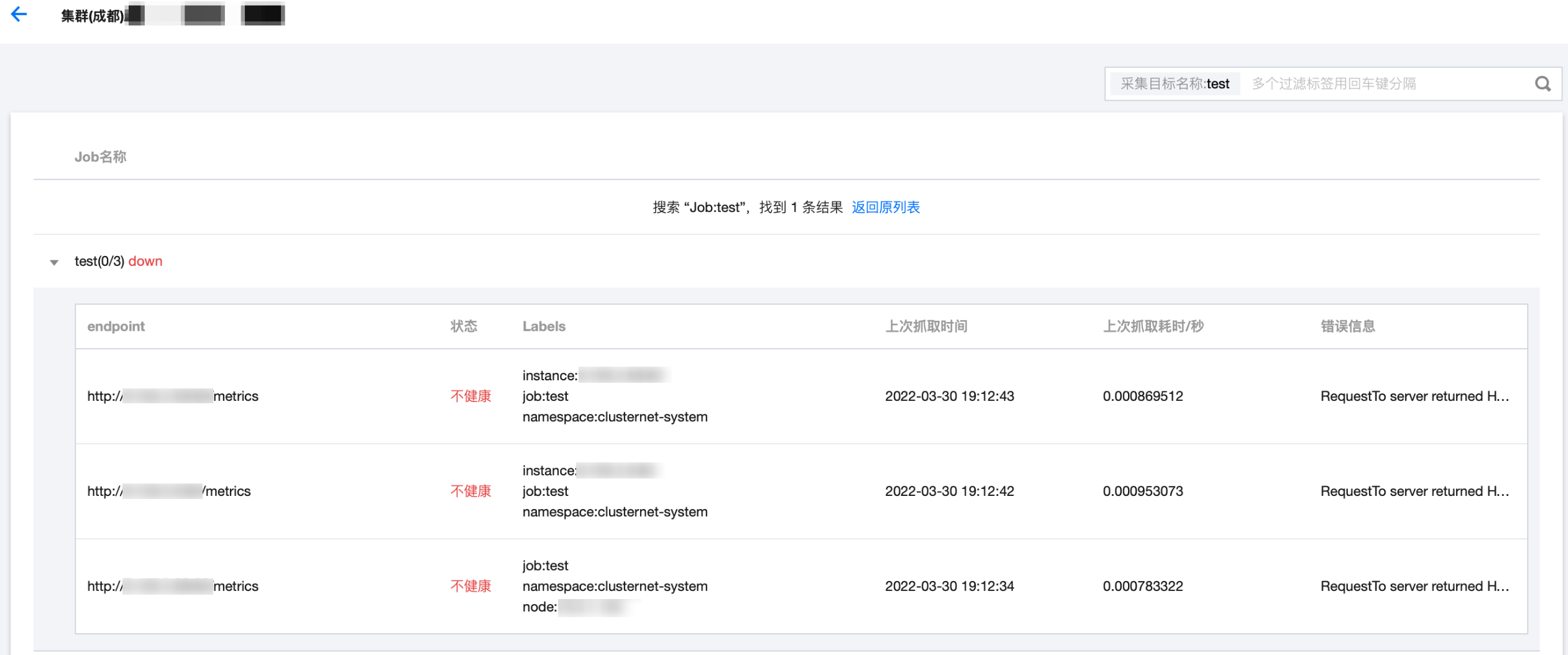Click timestamp 2022-03-30 19:12:43
Screen dimensions: 1568x655
tap(949, 396)
